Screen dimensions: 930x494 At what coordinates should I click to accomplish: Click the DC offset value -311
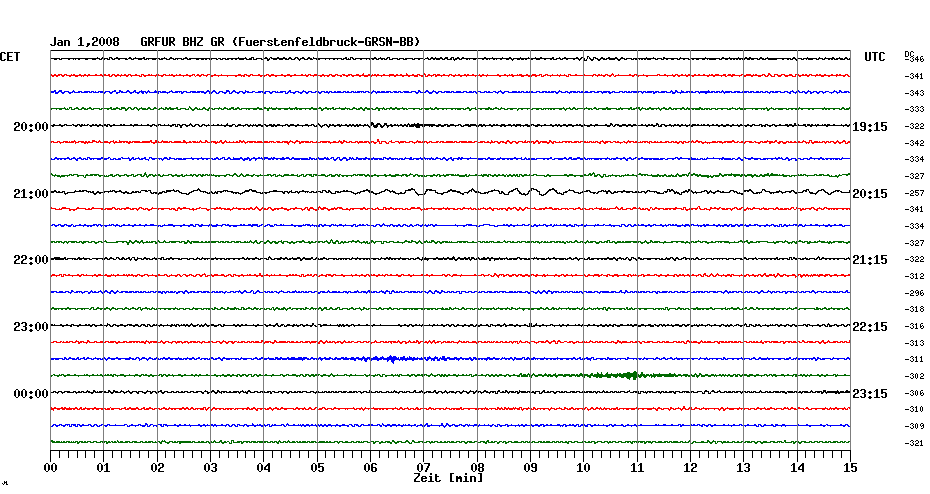915,359
